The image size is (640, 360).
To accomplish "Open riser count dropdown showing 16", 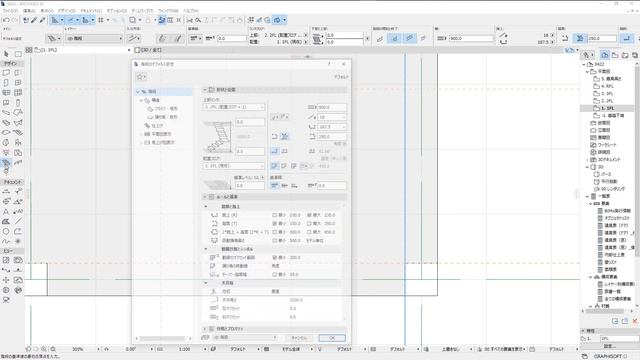I will click(x=332, y=117).
